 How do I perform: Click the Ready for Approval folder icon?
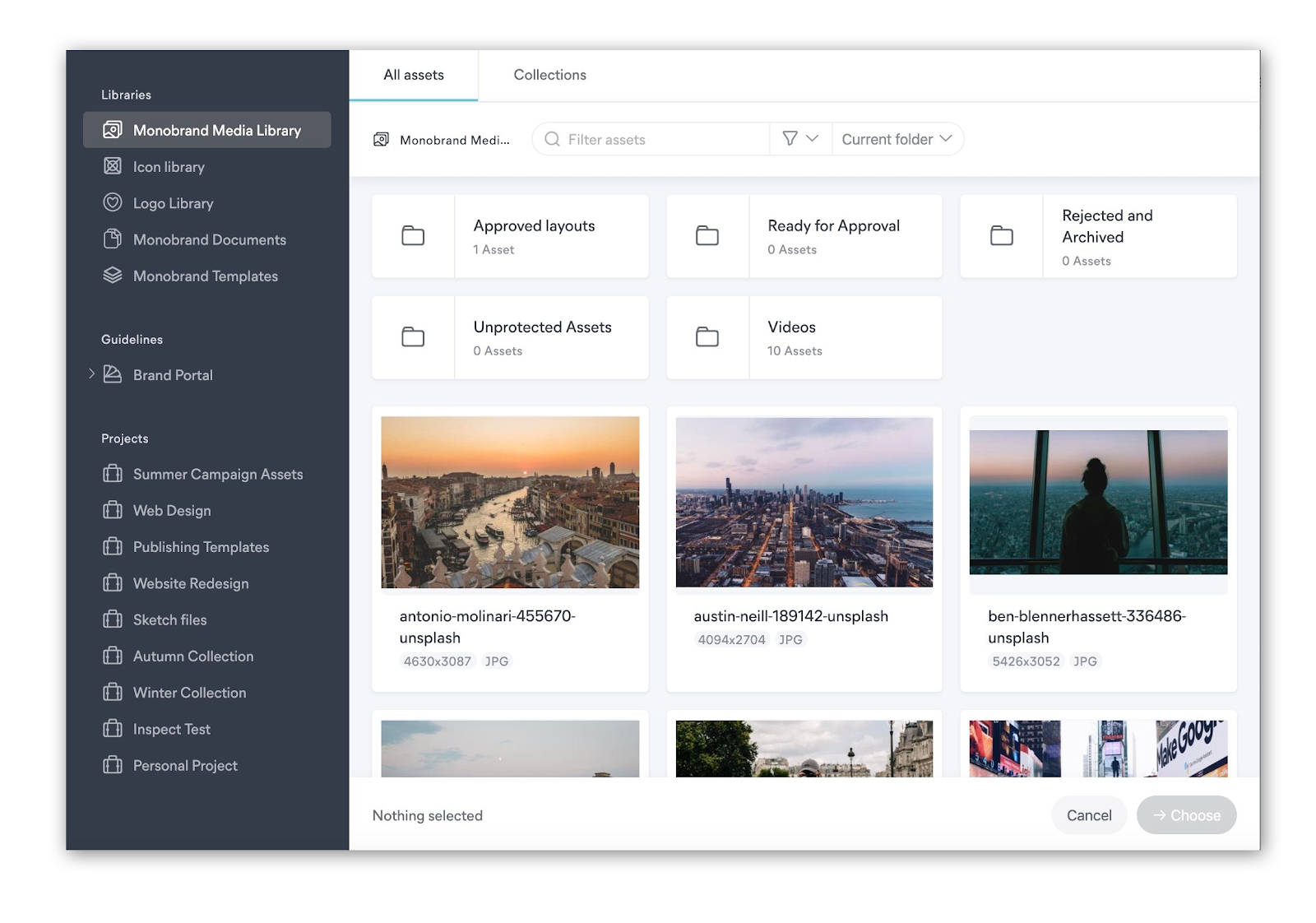pyautogui.click(x=707, y=236)
